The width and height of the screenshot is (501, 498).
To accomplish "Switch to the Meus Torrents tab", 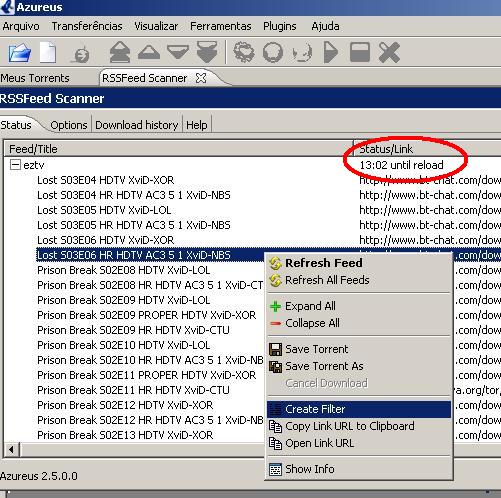I will pos(35,78).
